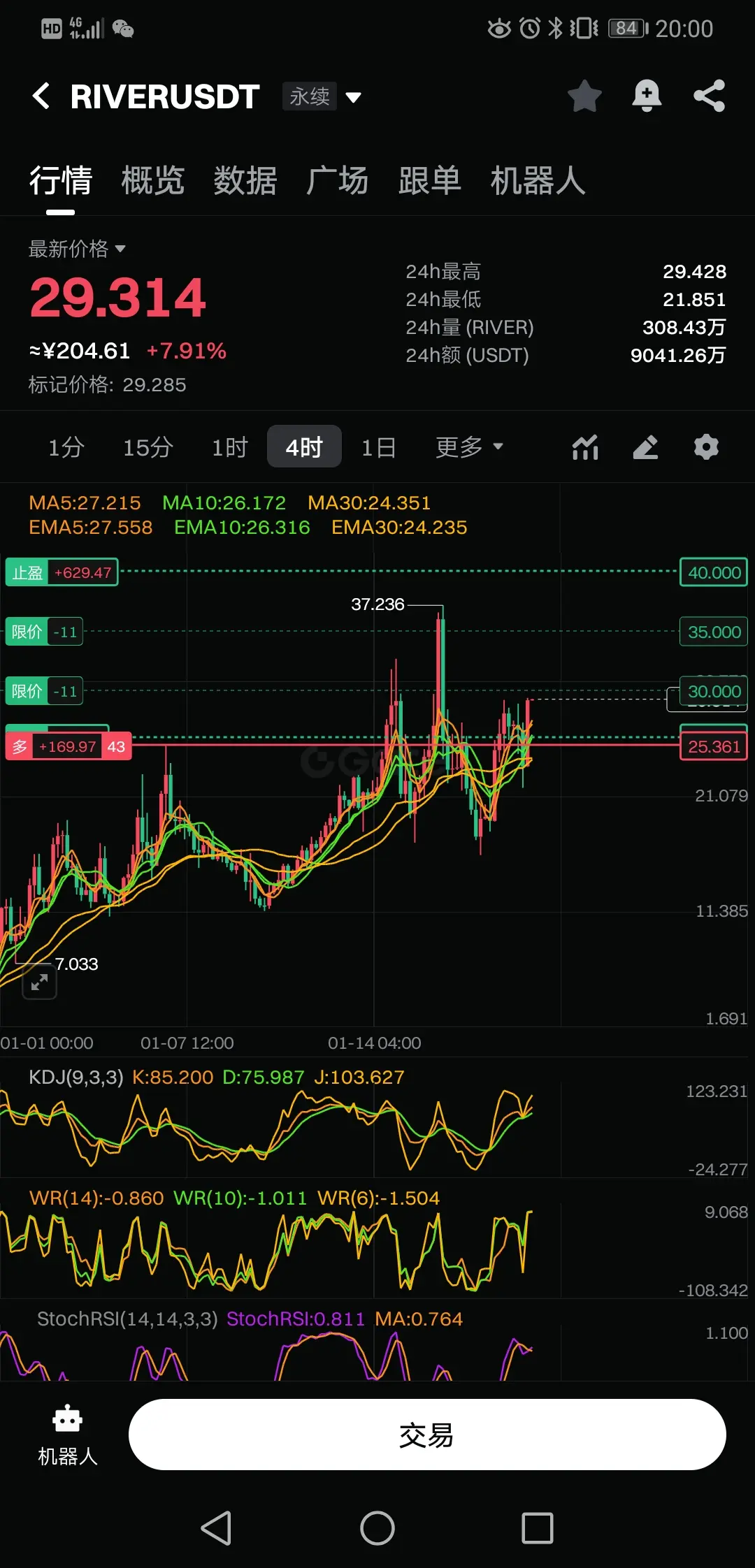Tap the 限价 order marker at 35.000

(44, 632)
